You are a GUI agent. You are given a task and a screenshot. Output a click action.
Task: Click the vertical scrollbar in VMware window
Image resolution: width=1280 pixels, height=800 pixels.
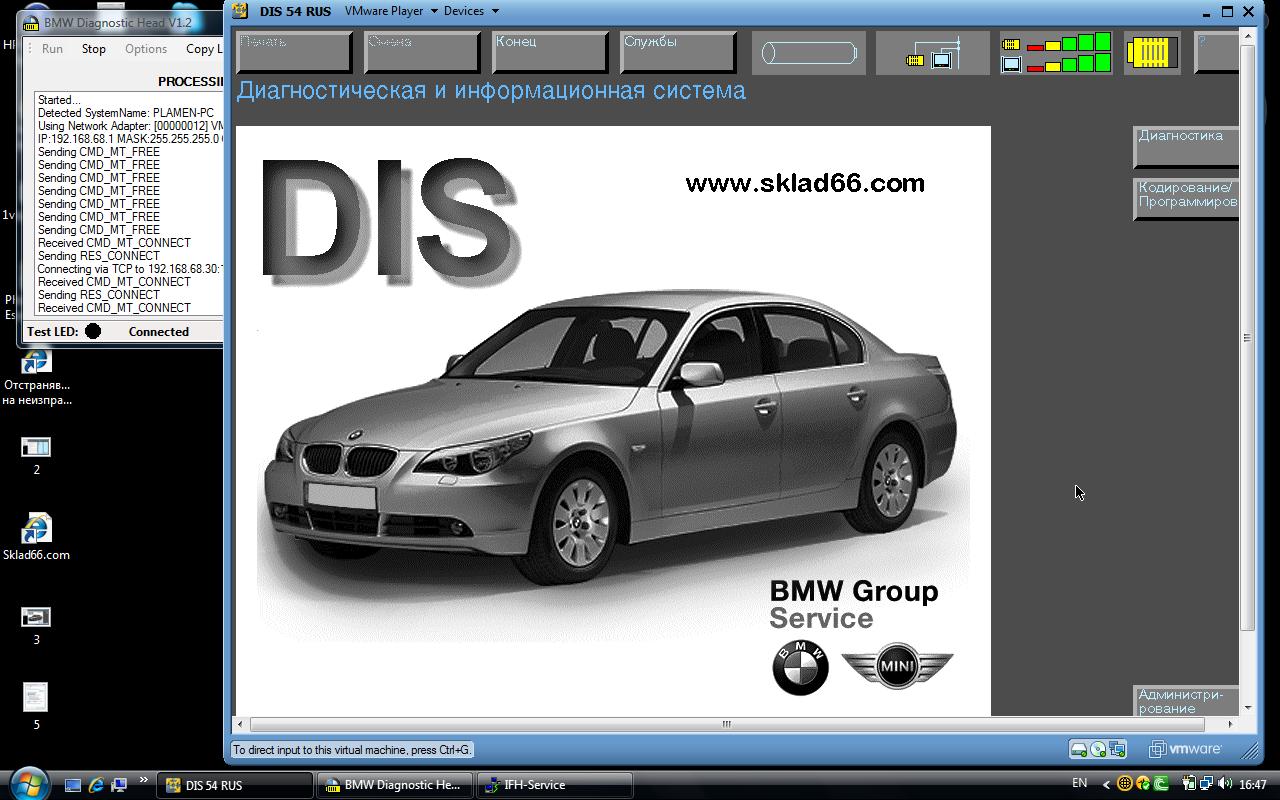(1247, 337)
